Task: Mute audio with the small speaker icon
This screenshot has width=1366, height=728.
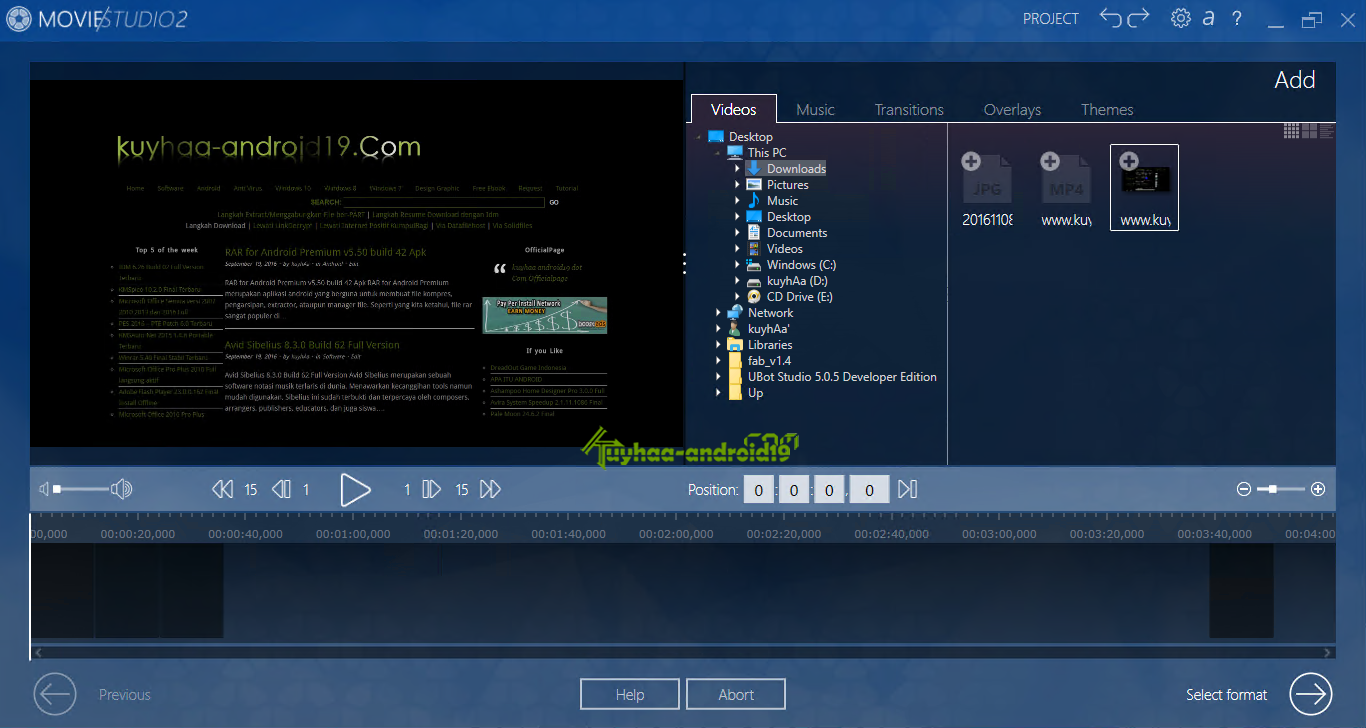Action: click(44, 489)
